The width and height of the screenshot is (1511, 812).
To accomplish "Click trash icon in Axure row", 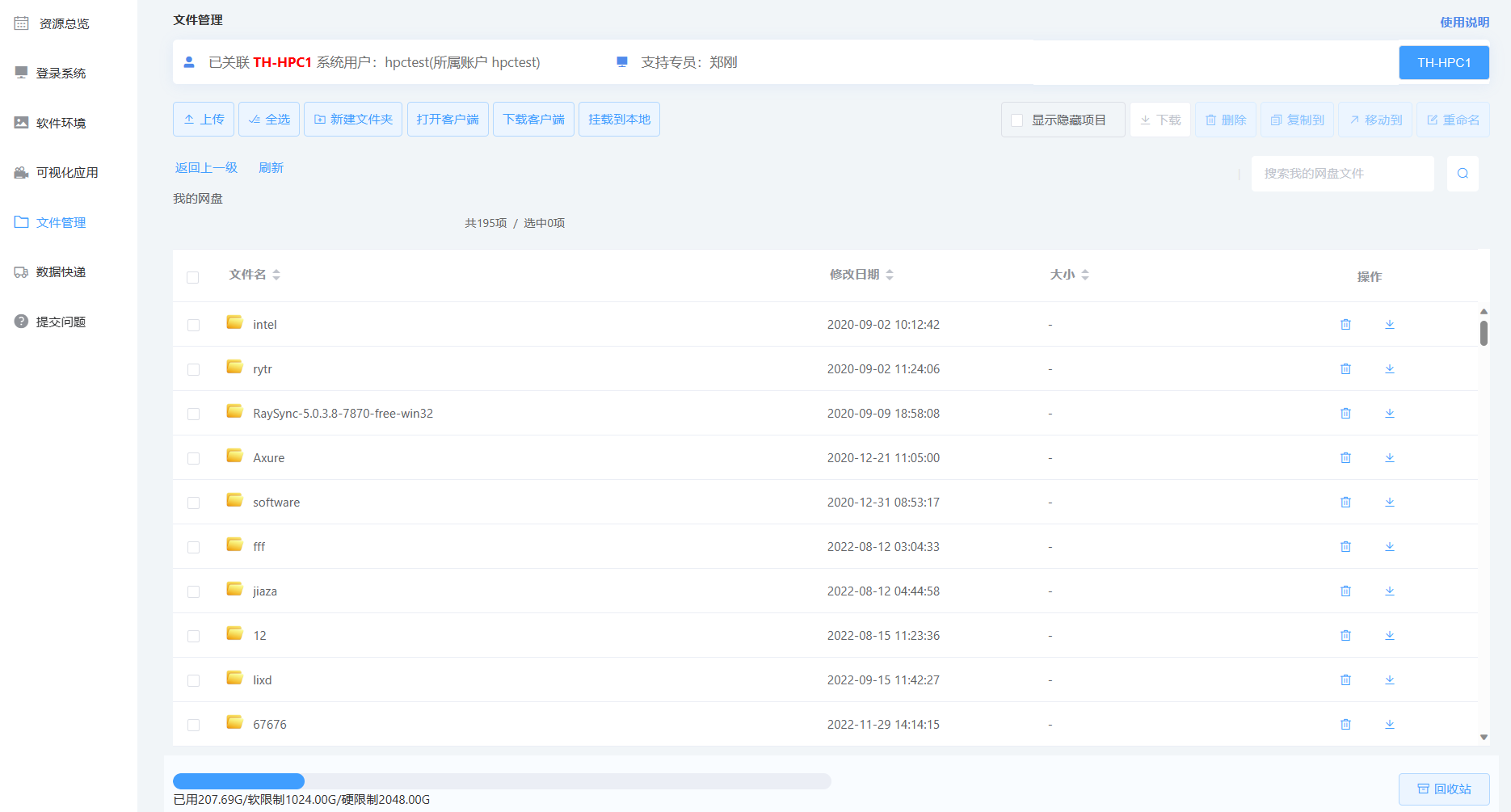I will pos(1345,457).
